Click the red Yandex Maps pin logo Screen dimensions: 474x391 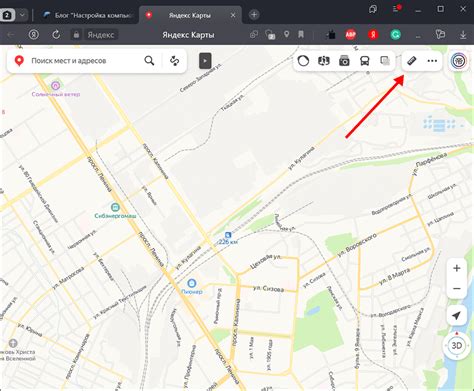[x=19, y=61]
